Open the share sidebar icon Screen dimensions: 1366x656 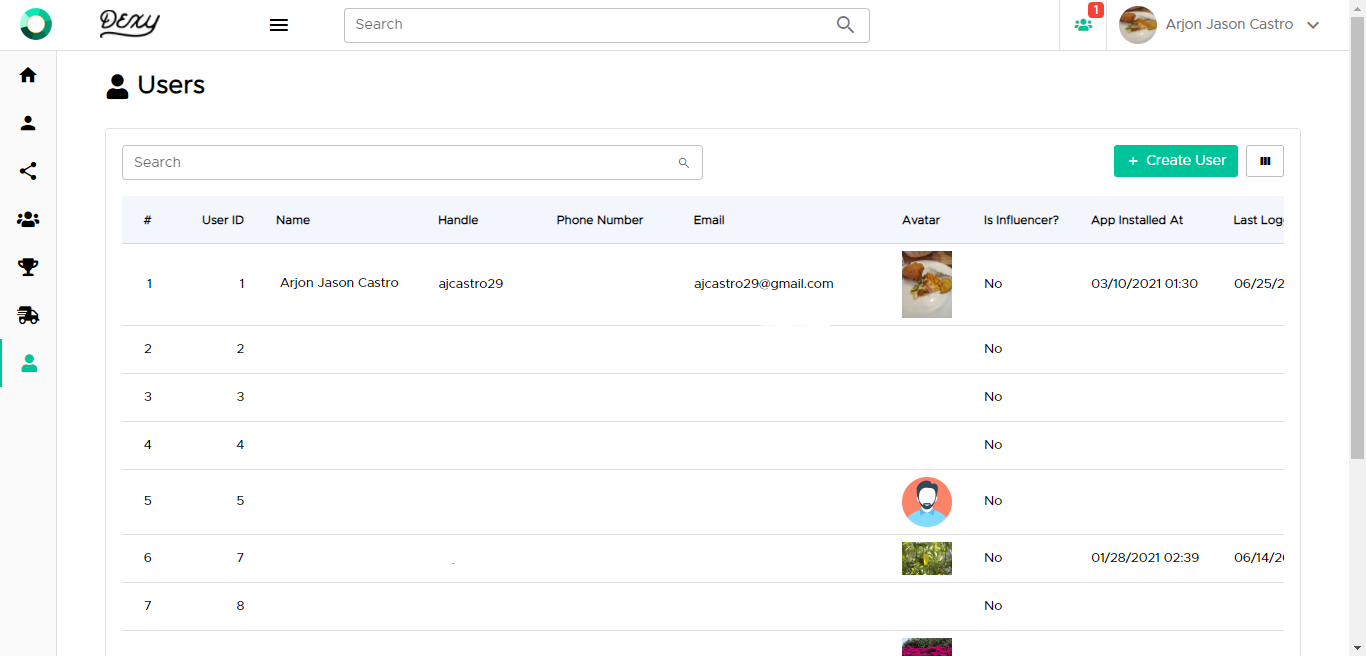[x=28, y=171]
